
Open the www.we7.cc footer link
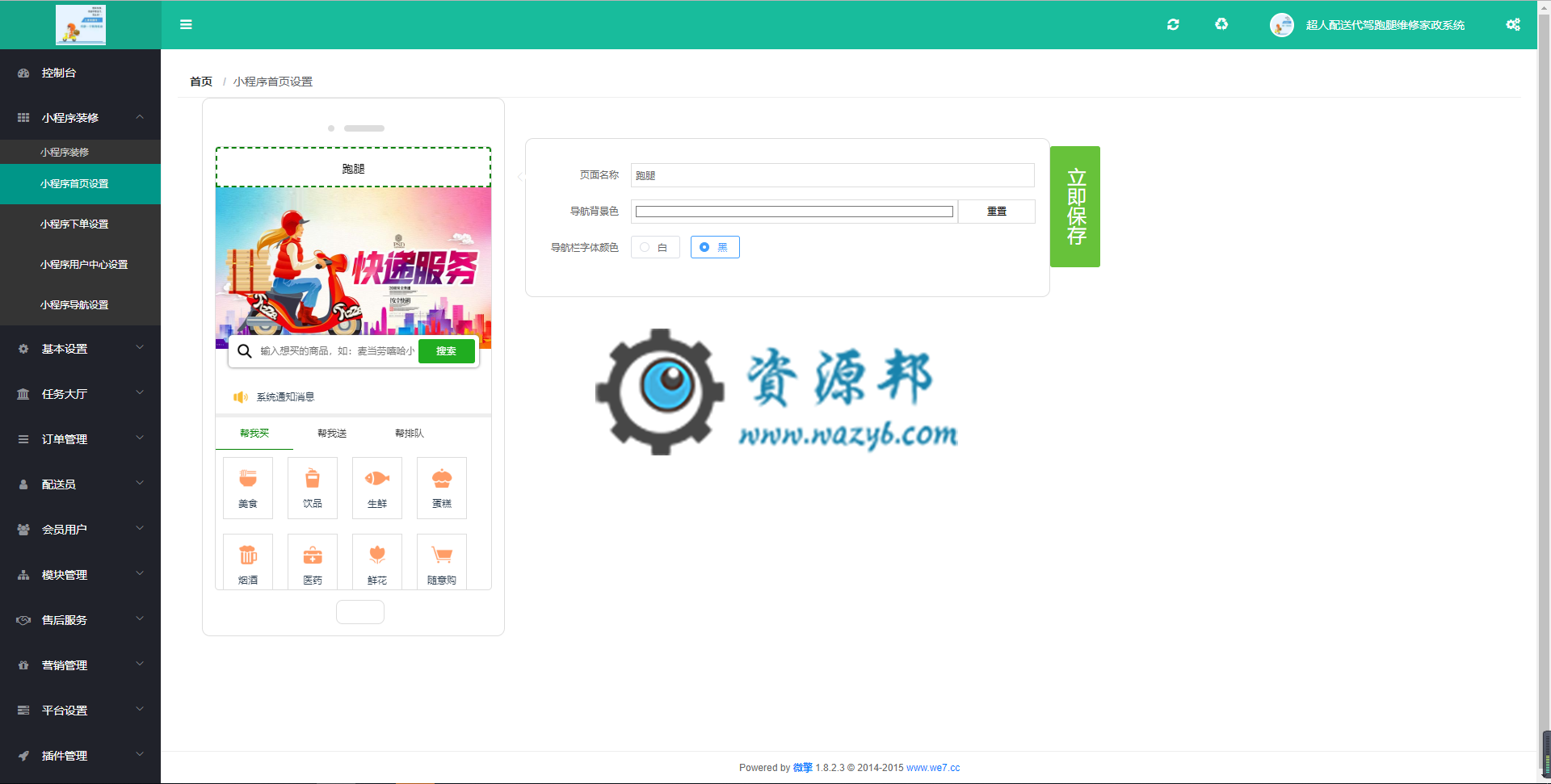click(x=933, y=768)
